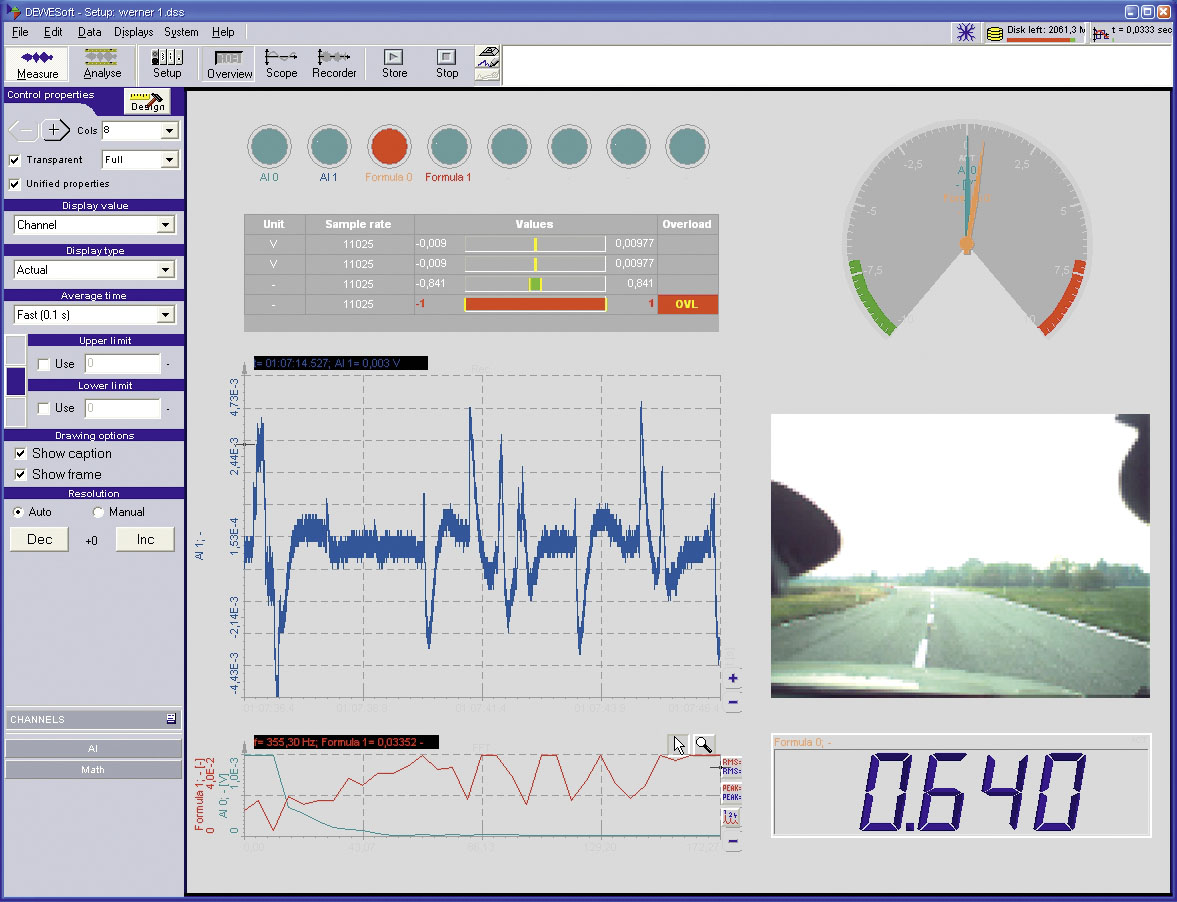Open the Setup screen
The width and height of the screenshot is (1177, 902).
pyautogui.click(x=167, y=65)
